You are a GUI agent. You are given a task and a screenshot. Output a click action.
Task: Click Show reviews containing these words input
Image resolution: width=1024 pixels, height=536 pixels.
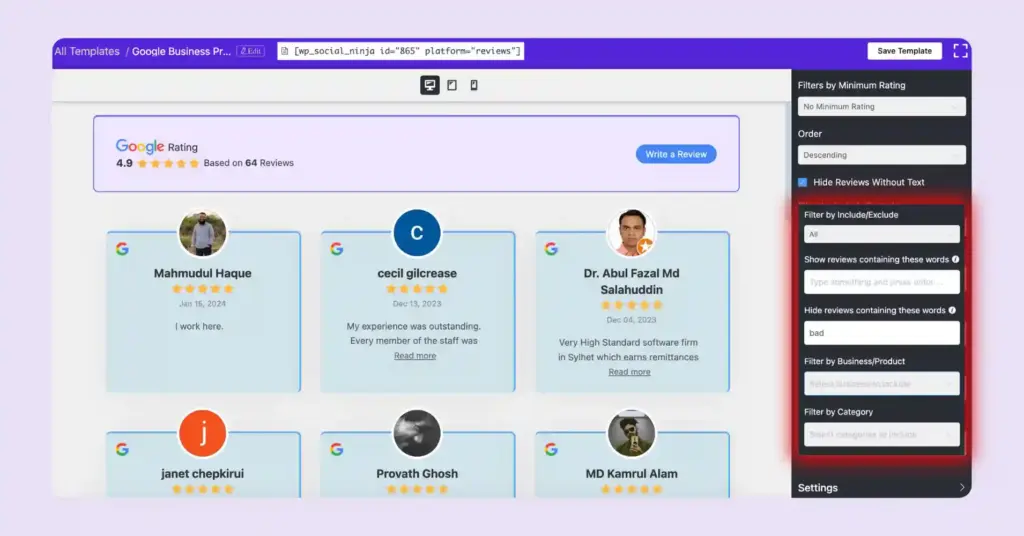[x=882, y=282]
